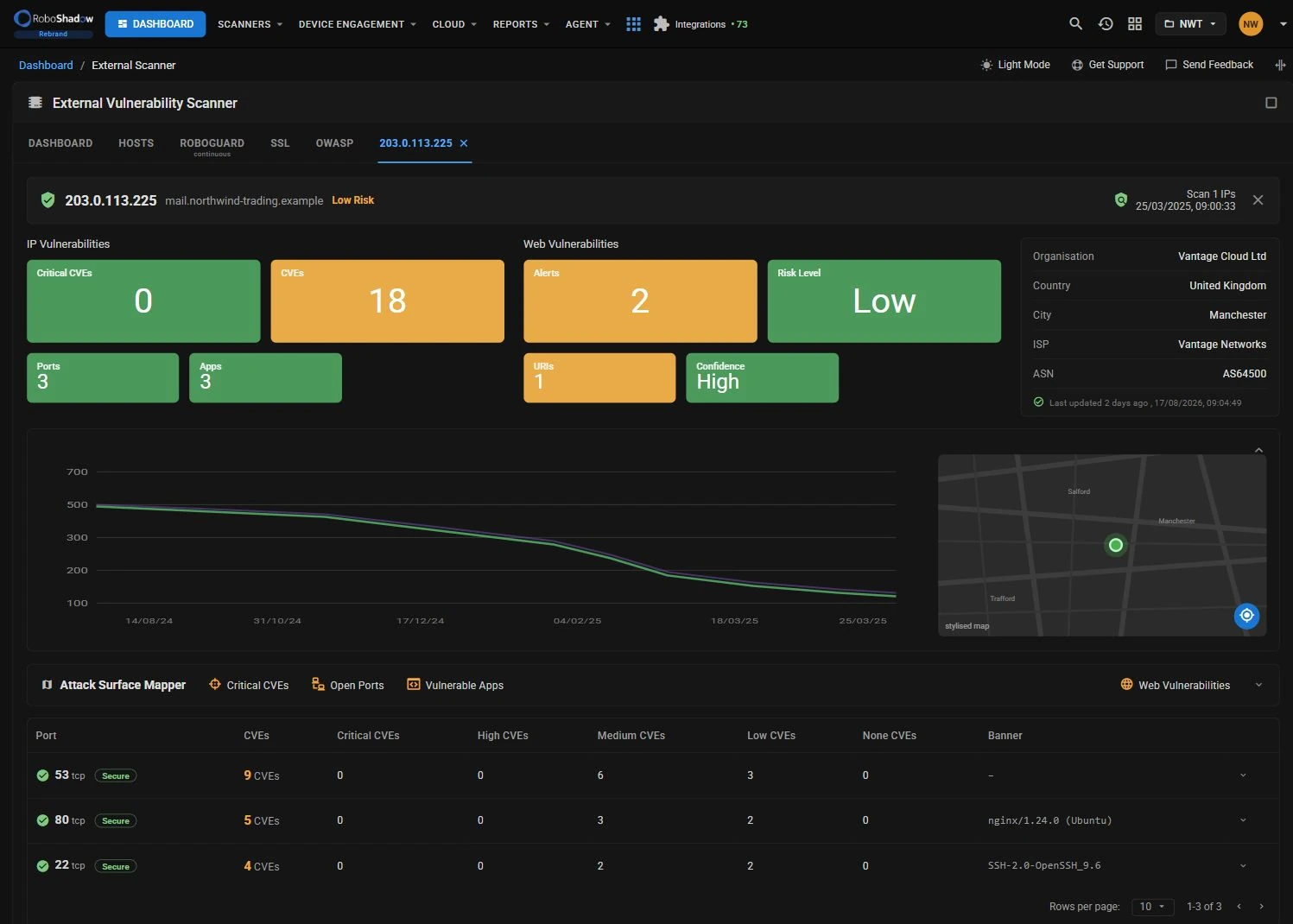This screenshot has height=924, width=1293.
Task: Expand the port 22 tcp row
Action: point(1243,866)
